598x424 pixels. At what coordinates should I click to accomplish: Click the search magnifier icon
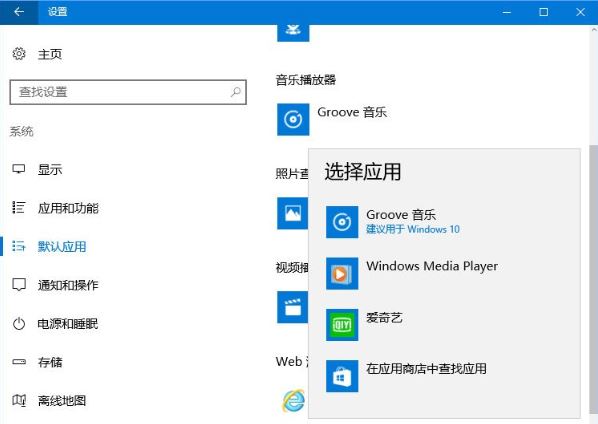[235, 92]
